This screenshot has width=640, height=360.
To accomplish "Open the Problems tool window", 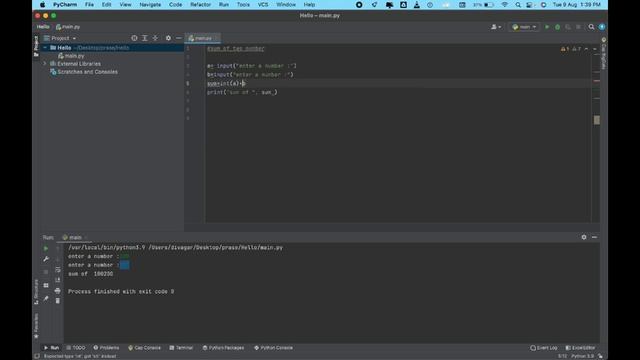I will pyautogui.click(x=106, y=348).
